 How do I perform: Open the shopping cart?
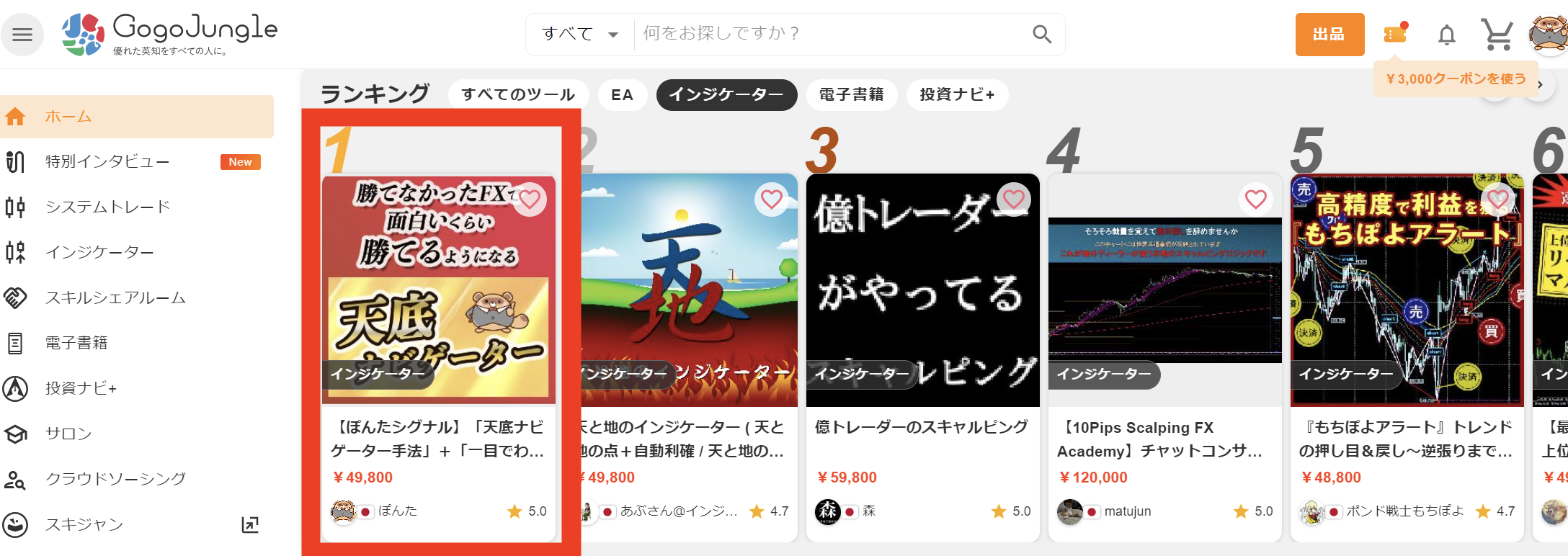pyautogui.click(x=1497, y=34)
